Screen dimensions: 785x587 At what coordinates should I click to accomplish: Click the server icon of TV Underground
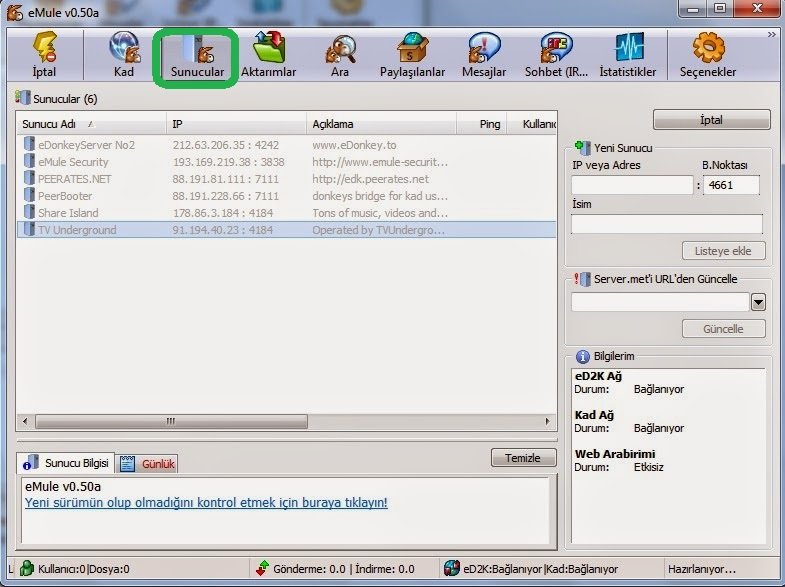pos(29,230)
